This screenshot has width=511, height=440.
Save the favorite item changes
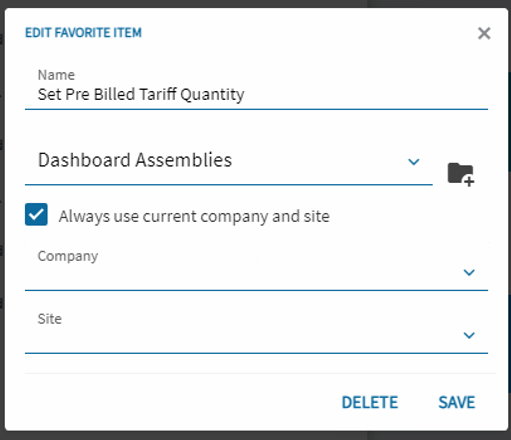456,402
